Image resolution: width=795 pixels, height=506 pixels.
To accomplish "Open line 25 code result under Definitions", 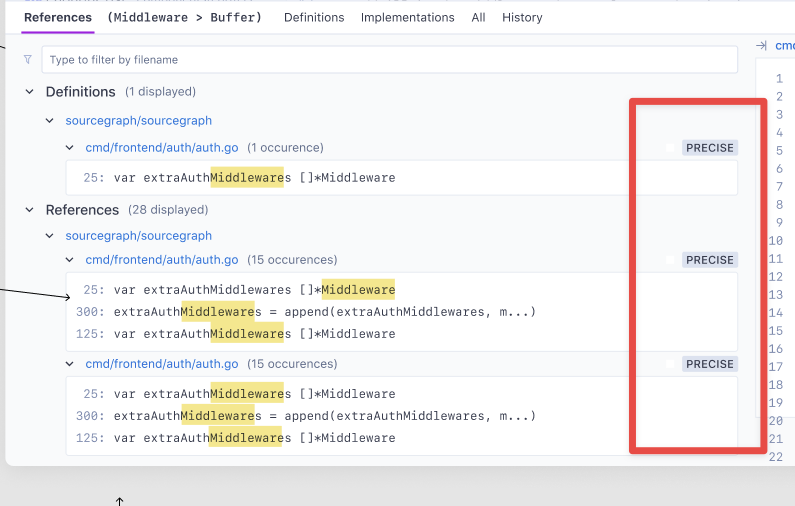I will point(402,177).
